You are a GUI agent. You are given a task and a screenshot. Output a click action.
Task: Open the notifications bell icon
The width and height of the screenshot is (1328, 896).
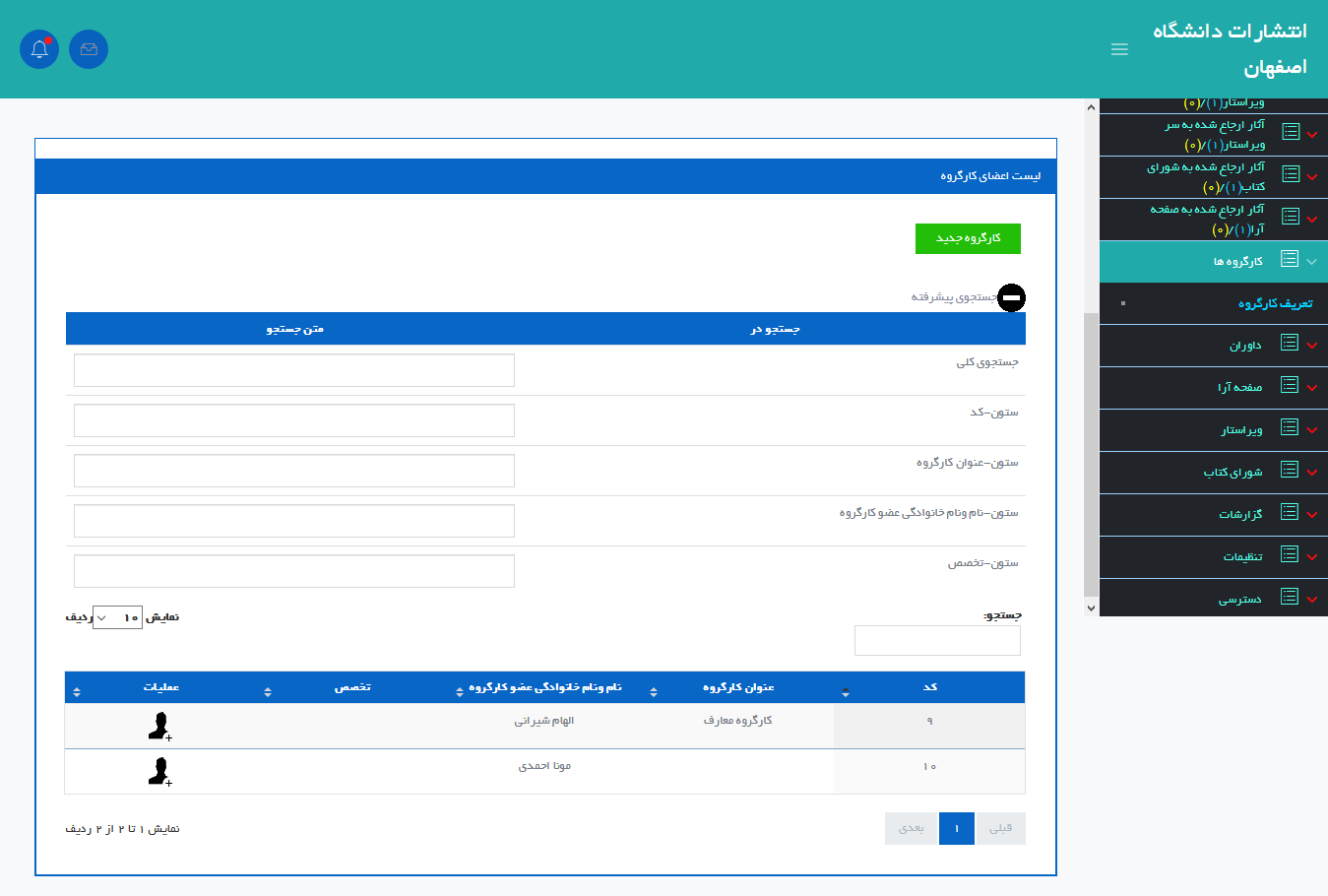[39, 49]
